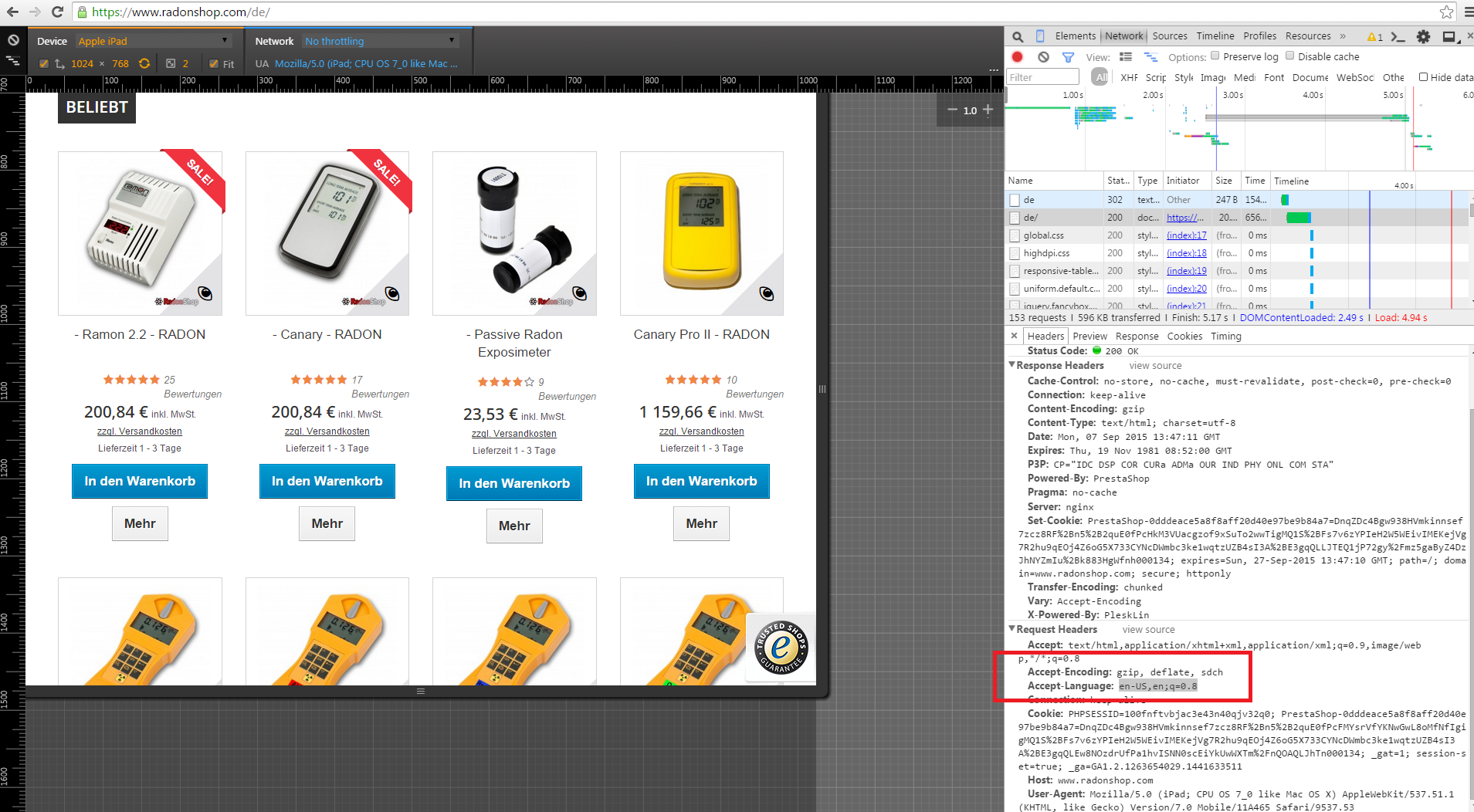Switch to the Sources panel tab
This screenshot has height=812, width=1474.
click(x=1170, y=36)
